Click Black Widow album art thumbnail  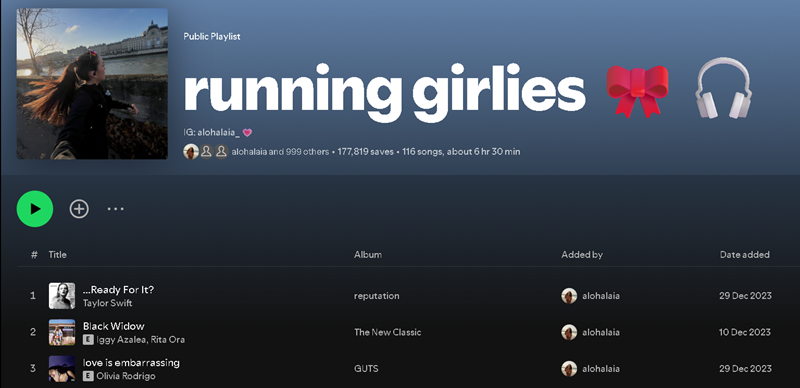pyautogui.click(x=62, y=332)
